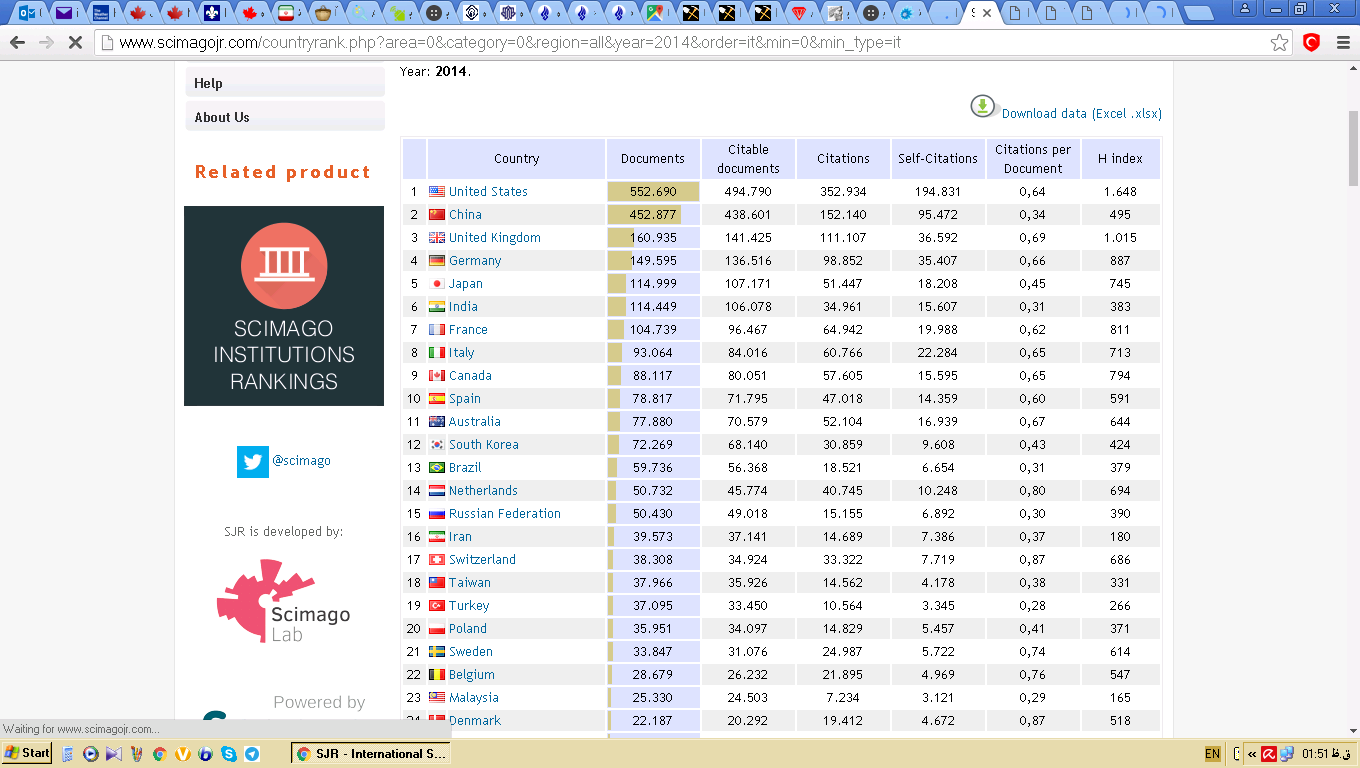Launch Skype from the quick launch bar
Screen dimensions: 1360x768
(229, 754)
